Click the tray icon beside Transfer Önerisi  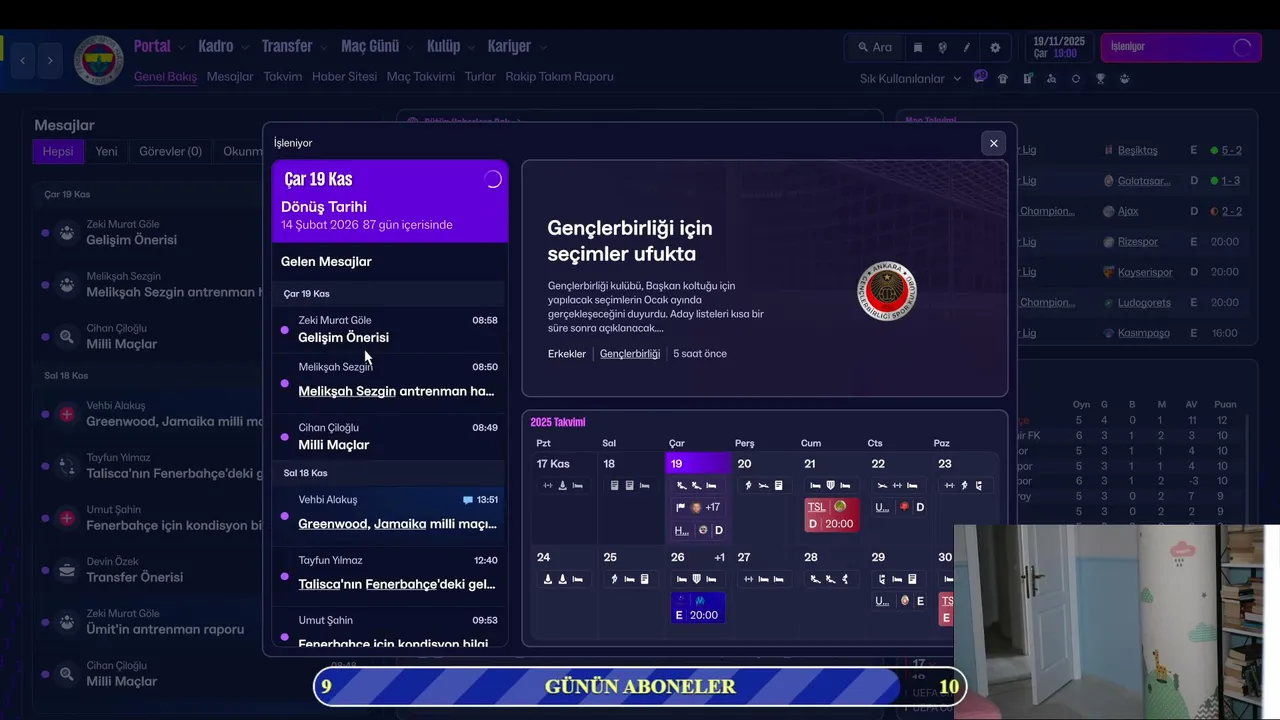(67, 570)
